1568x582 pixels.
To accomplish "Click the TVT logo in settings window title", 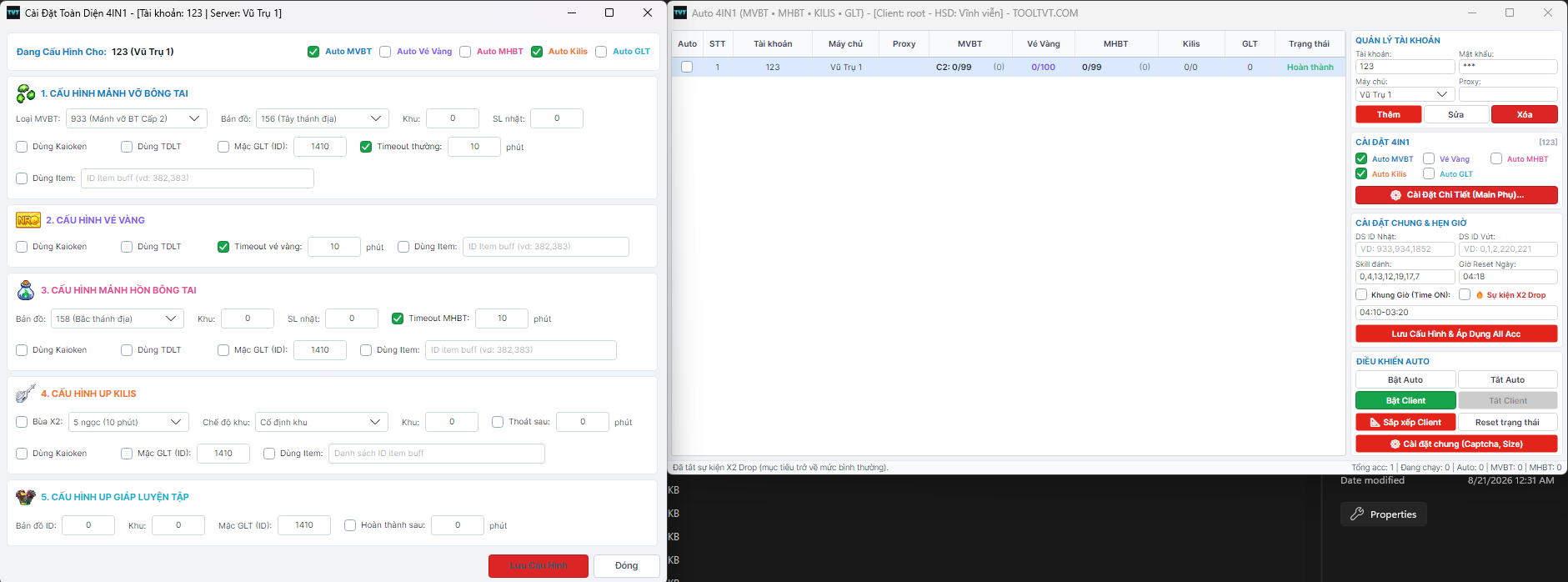I will 13,13.
